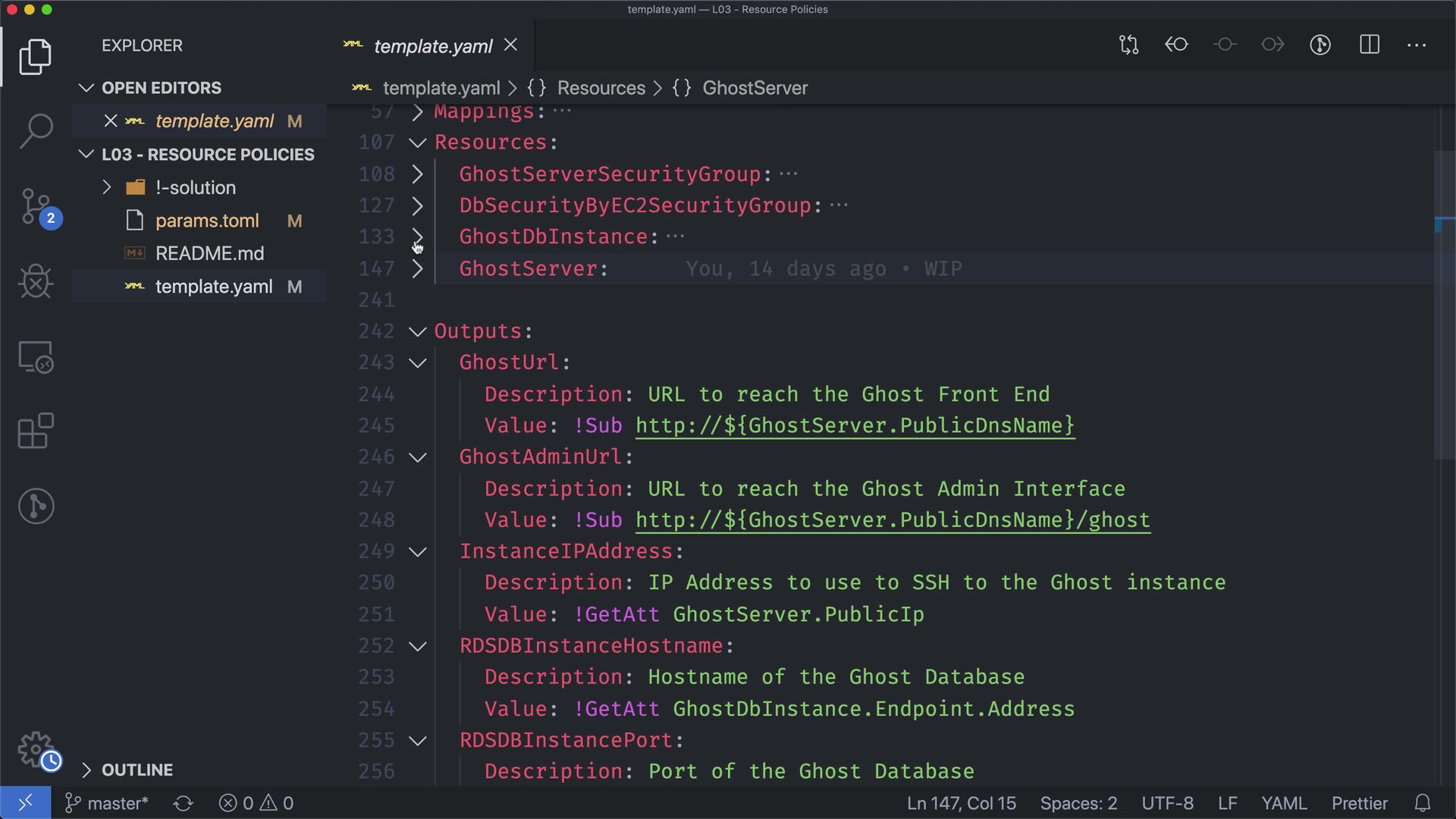This screenshot has height=819, width=1456.
Task: Open the More Actions ellipsis menu
Action: tap(1417, 45)
